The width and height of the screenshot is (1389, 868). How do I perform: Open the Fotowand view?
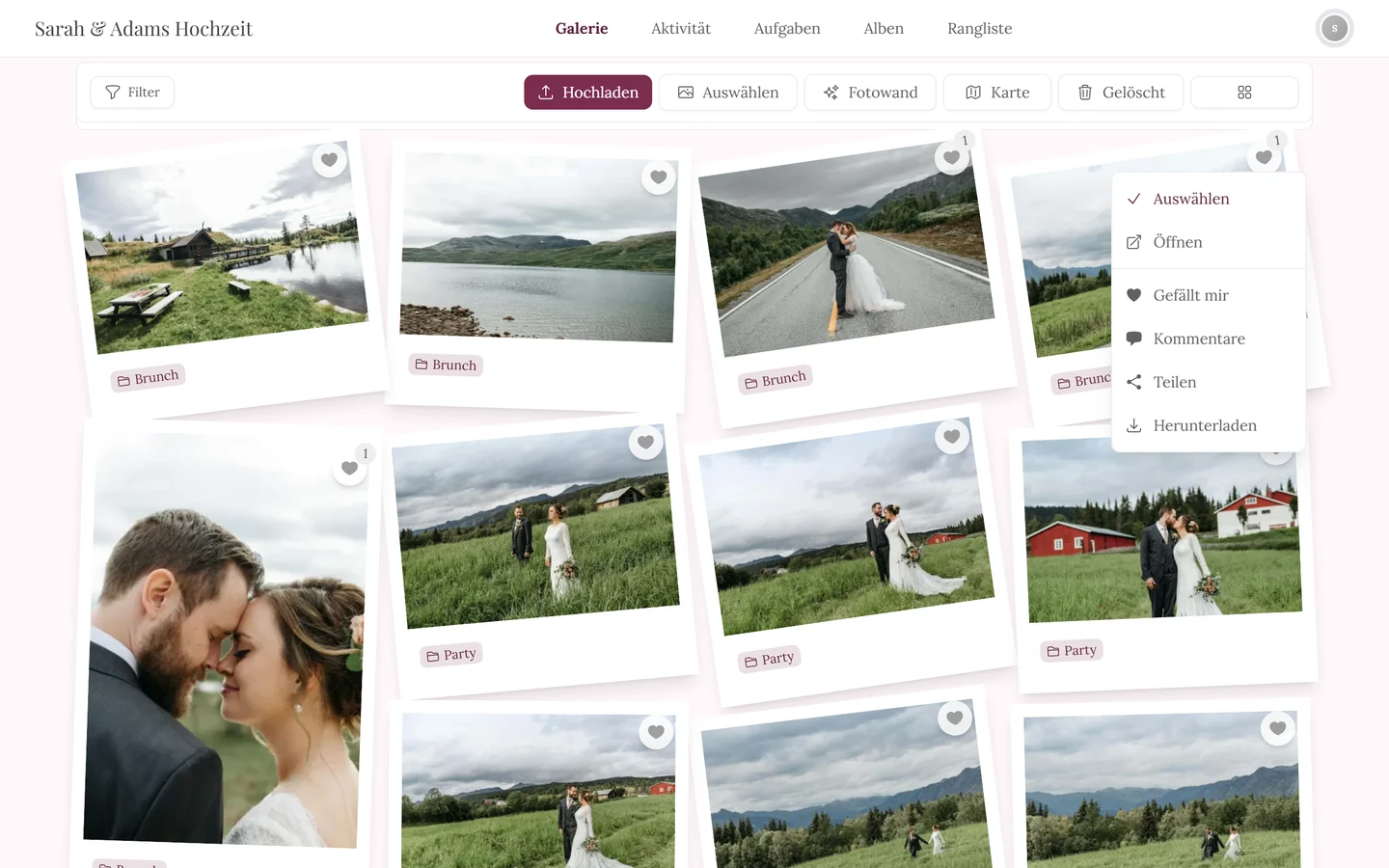coord(870,93)
